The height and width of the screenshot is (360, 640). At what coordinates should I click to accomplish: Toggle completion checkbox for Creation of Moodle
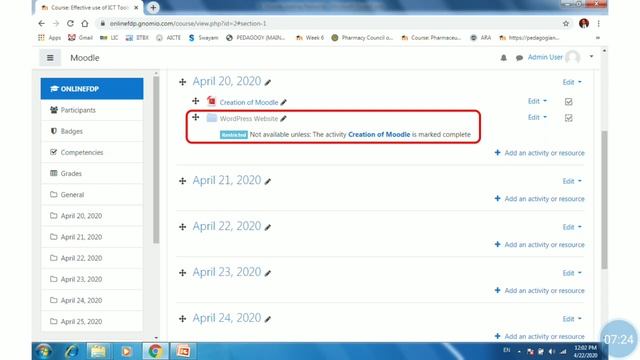coord(569,102)
